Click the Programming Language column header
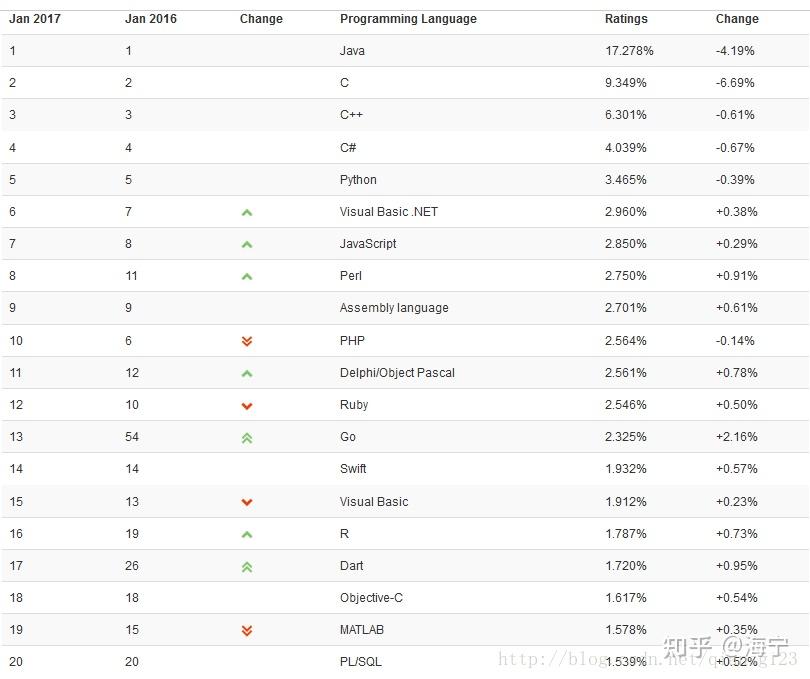The image size is (810, 679). point(408,19)
